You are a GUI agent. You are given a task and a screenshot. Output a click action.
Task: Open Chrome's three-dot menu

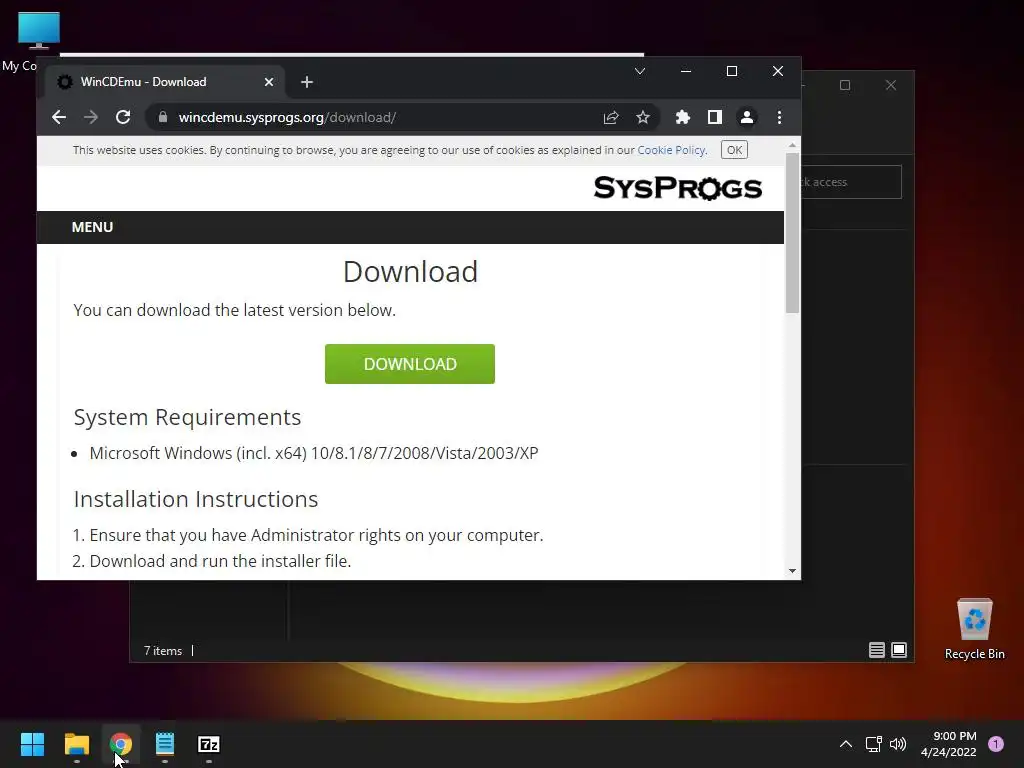pyautogui.click(x=779, y=118)
